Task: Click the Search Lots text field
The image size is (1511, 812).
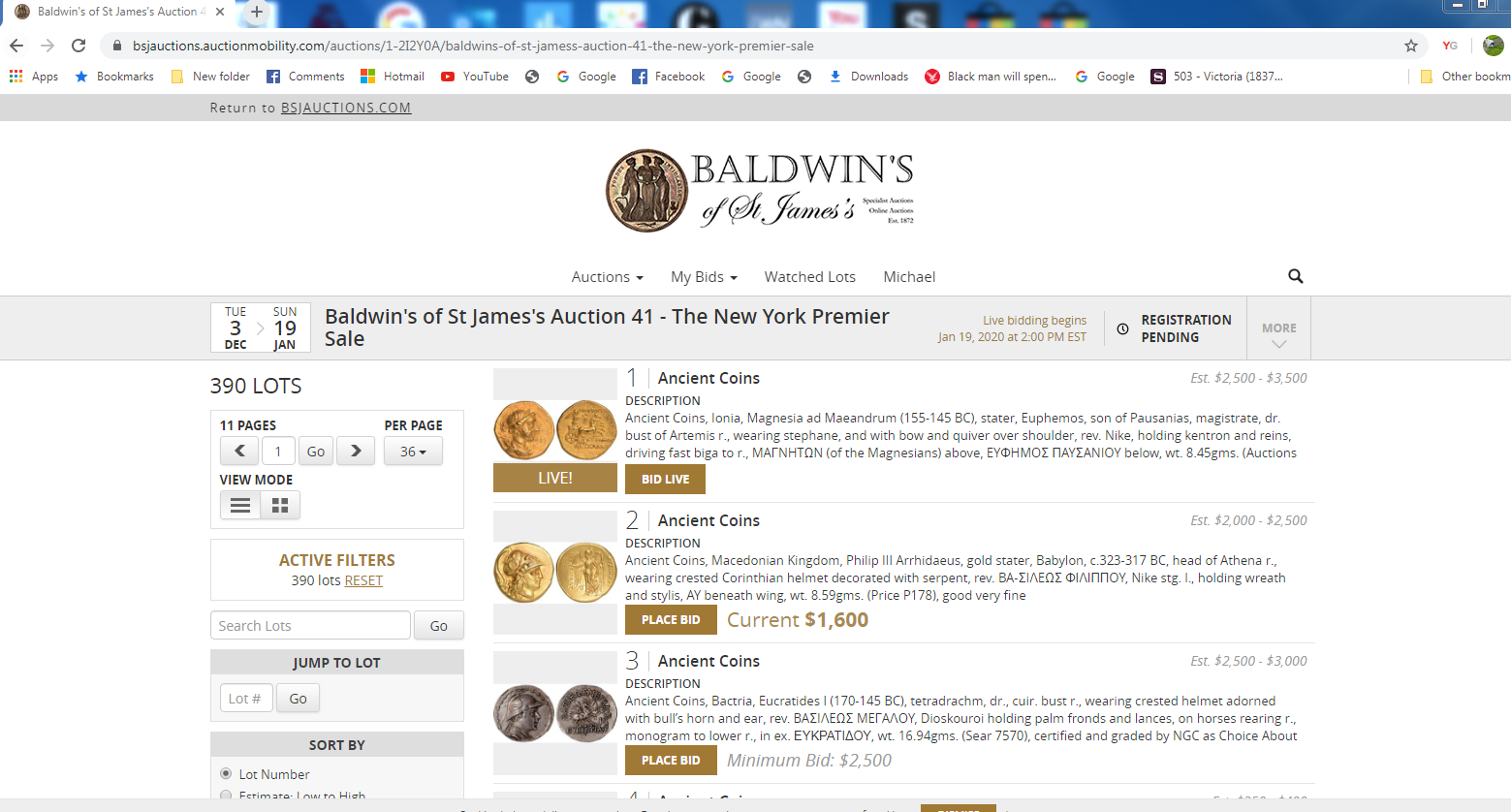Action: [x=310, y=626]
